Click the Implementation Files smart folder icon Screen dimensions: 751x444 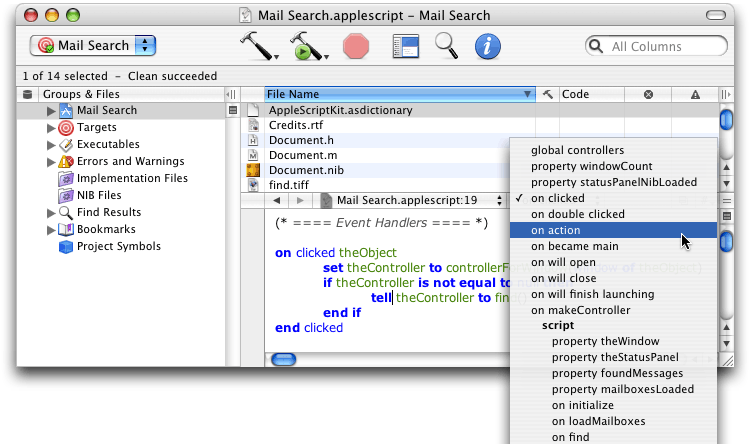(66, 179)
